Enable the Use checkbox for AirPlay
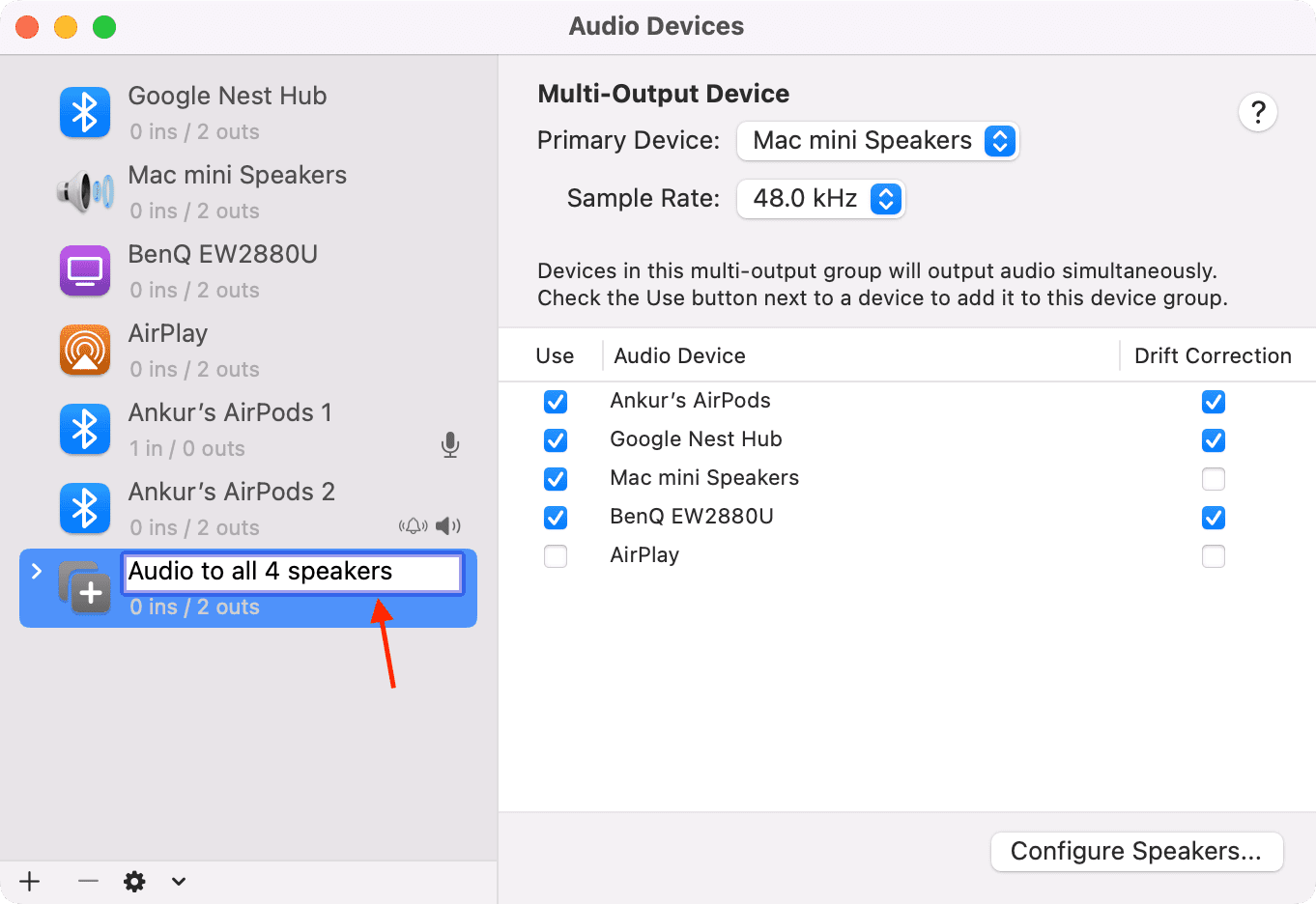1316x904 pixels. tap(556, 556)
